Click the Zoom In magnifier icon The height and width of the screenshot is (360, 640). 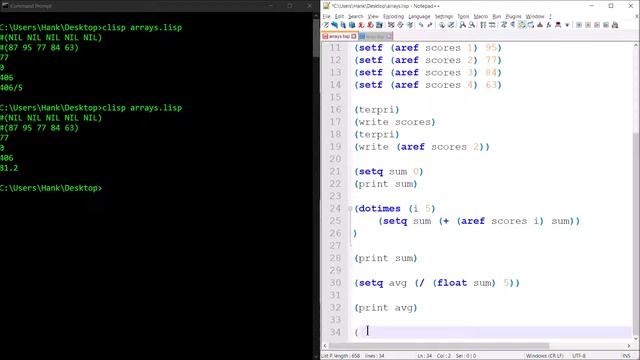click(462, 25)
